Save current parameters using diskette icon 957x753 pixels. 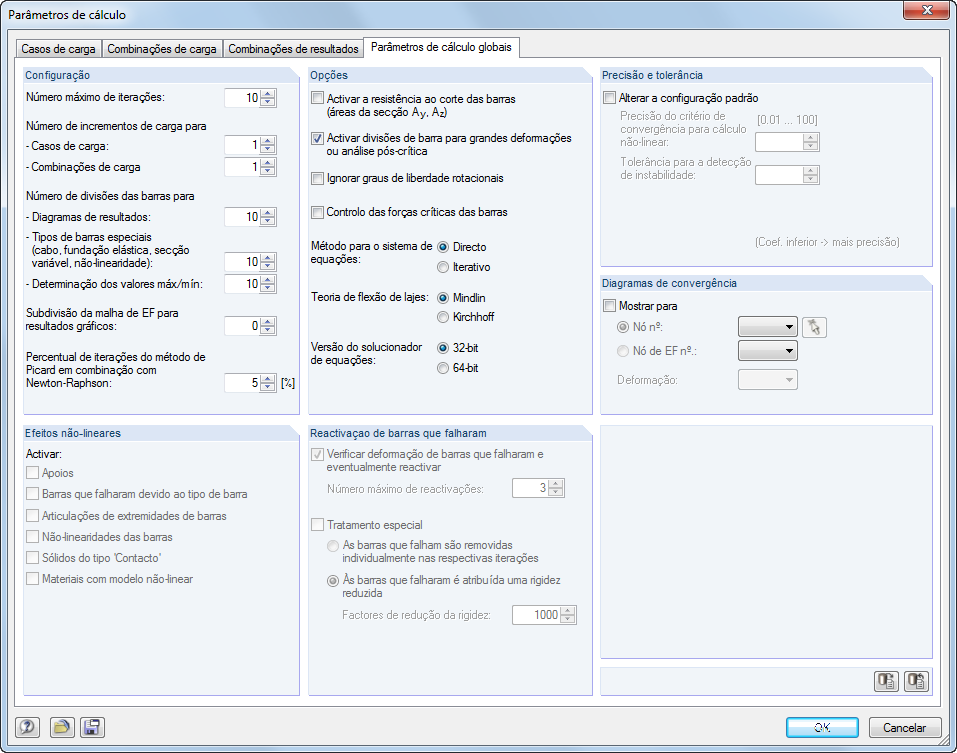coord(92,727)
